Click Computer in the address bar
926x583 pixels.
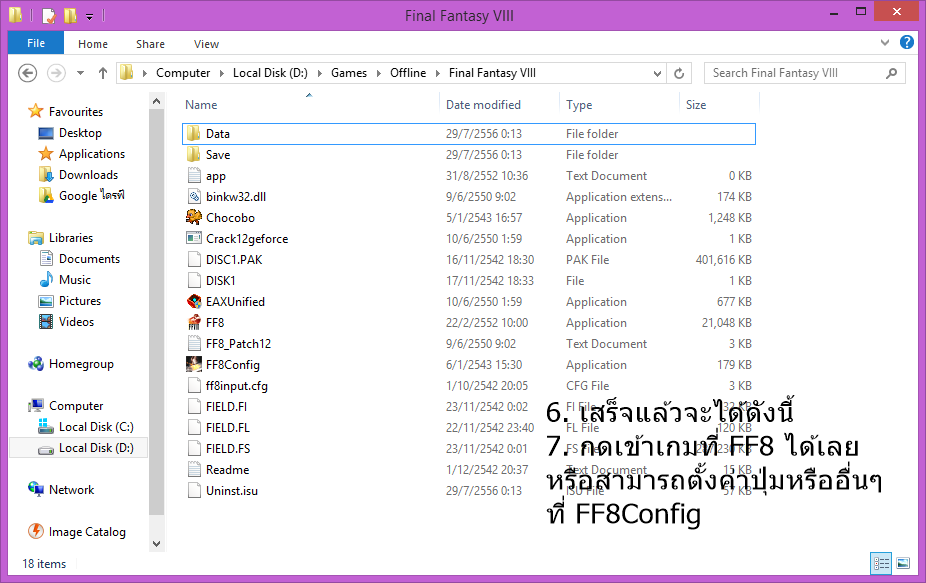tap(183, 73)
